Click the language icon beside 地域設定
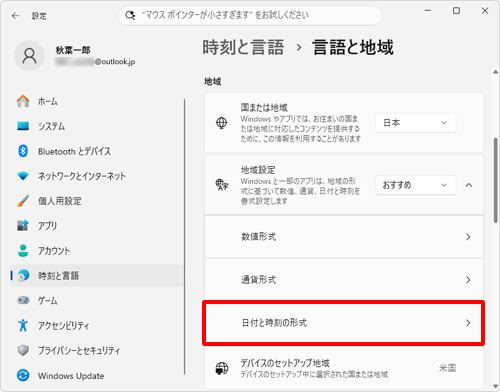Screen dimensions: 500x392 (222, 185)
